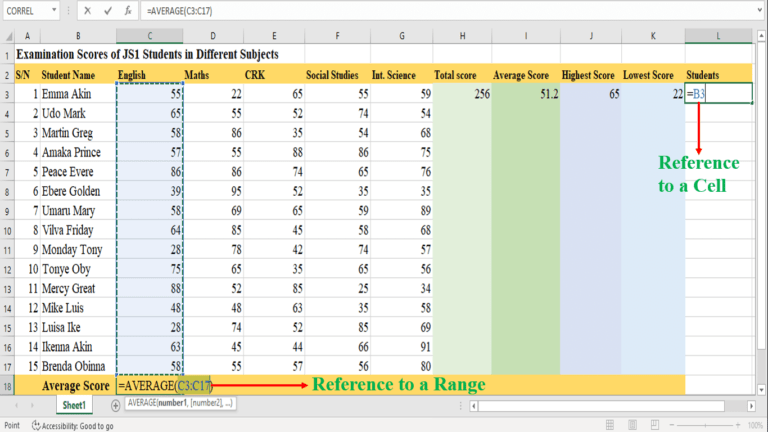This screenshot has width=768, height=432.
Task: Select the Students header cell
Action: point(719,75)
